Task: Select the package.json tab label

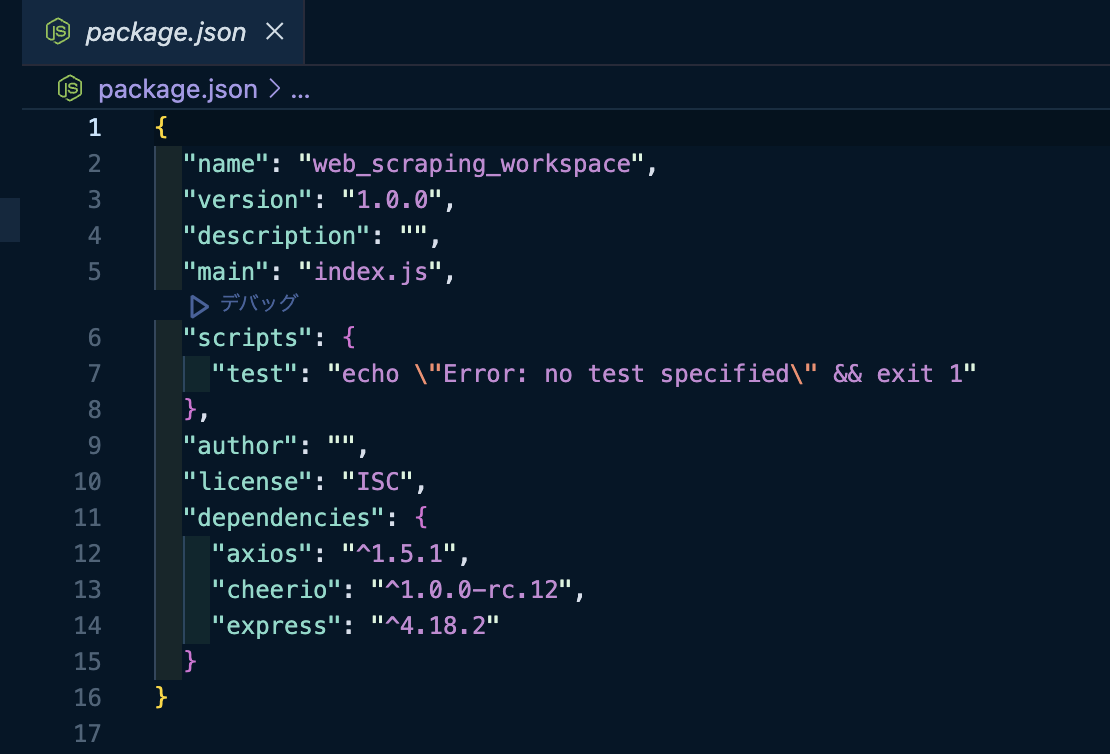Action: (x=166, y=33)
